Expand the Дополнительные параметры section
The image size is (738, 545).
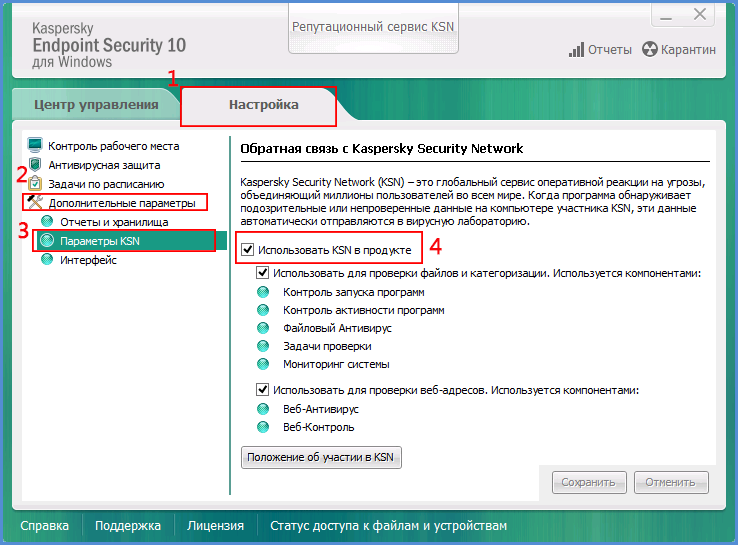click(x=122, y=203)
